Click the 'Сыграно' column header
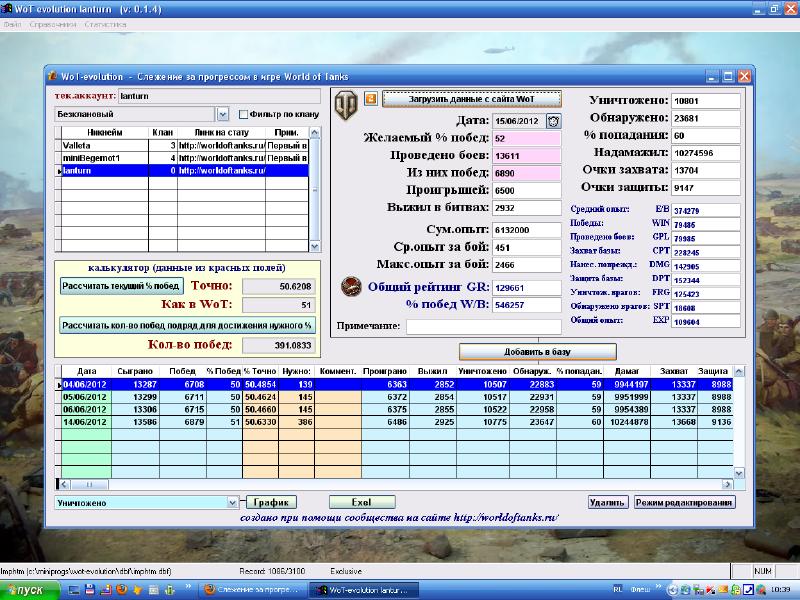Screen dimensions: 800x600 (x=135, y=371)
